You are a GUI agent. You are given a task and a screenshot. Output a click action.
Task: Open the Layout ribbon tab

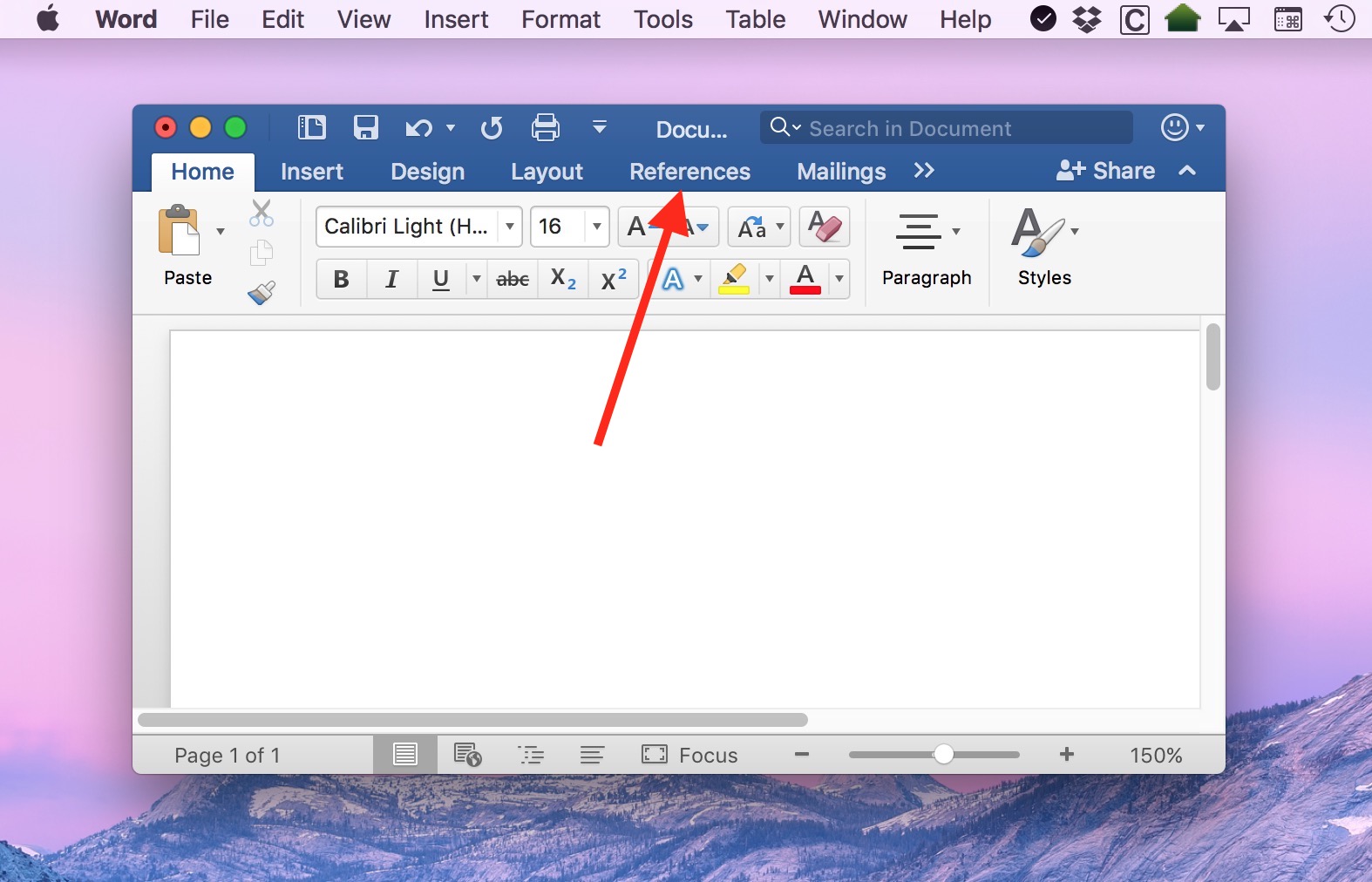(x=547, y=172)
